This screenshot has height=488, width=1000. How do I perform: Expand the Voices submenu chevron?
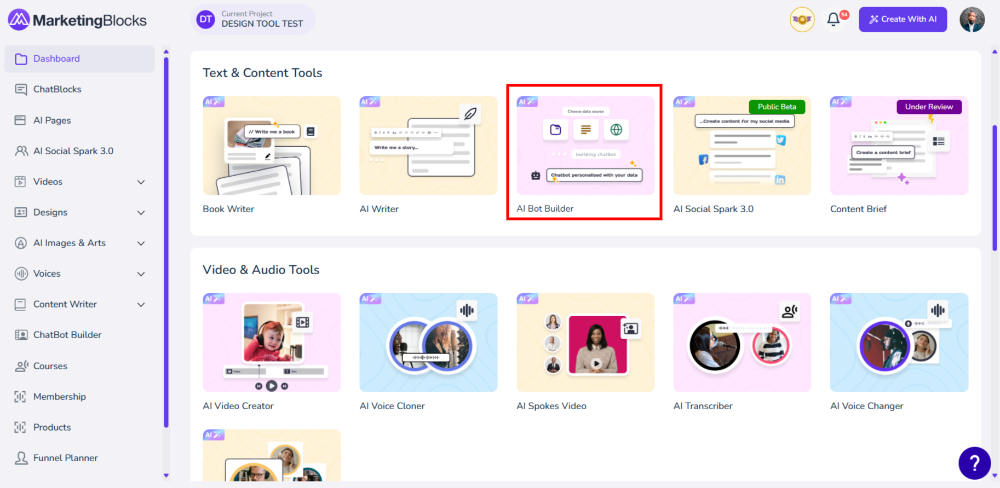click(142, 274)
